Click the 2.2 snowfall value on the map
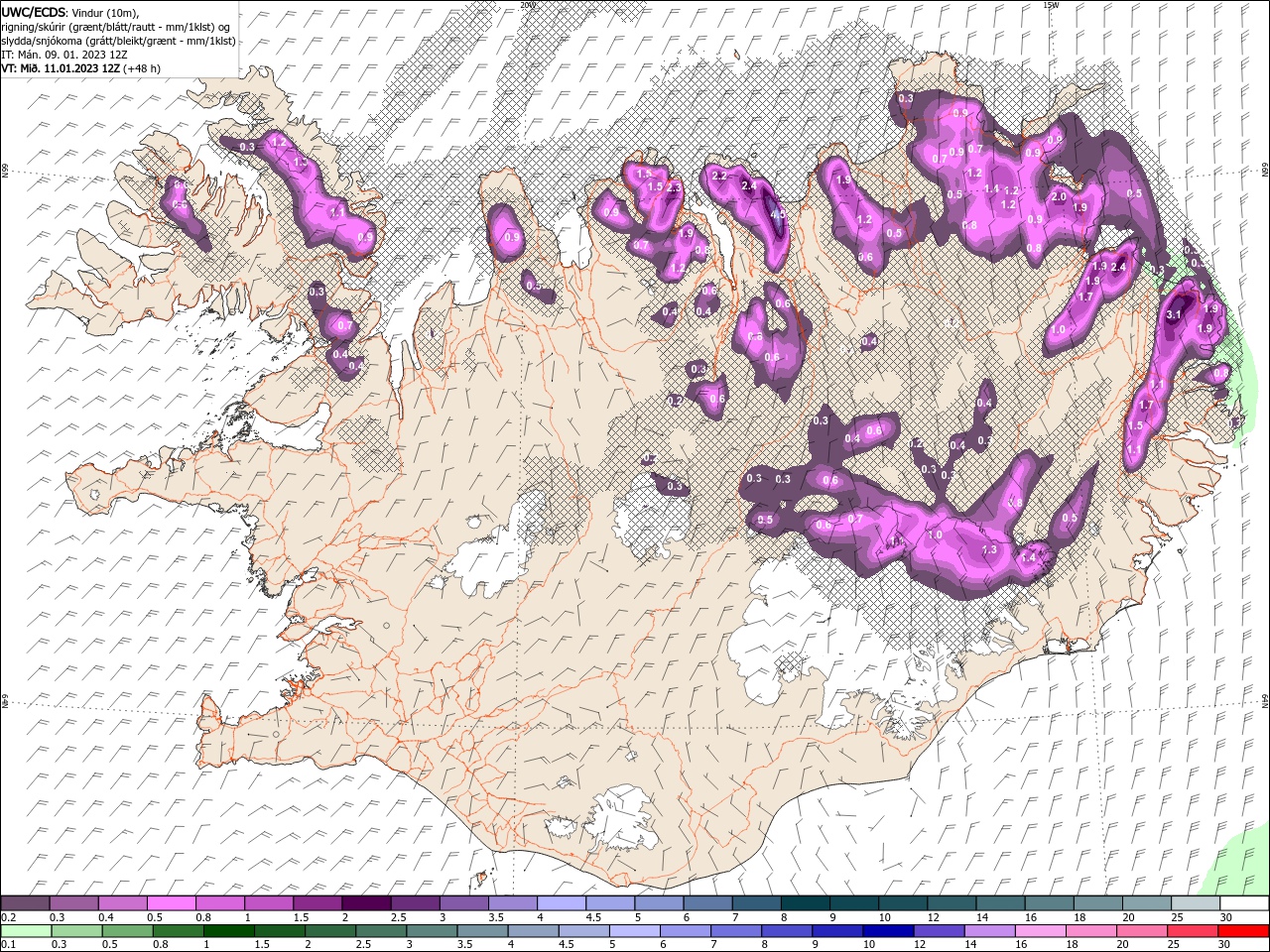Screen dimensions: 1270x952 click(x=720, y=176)
